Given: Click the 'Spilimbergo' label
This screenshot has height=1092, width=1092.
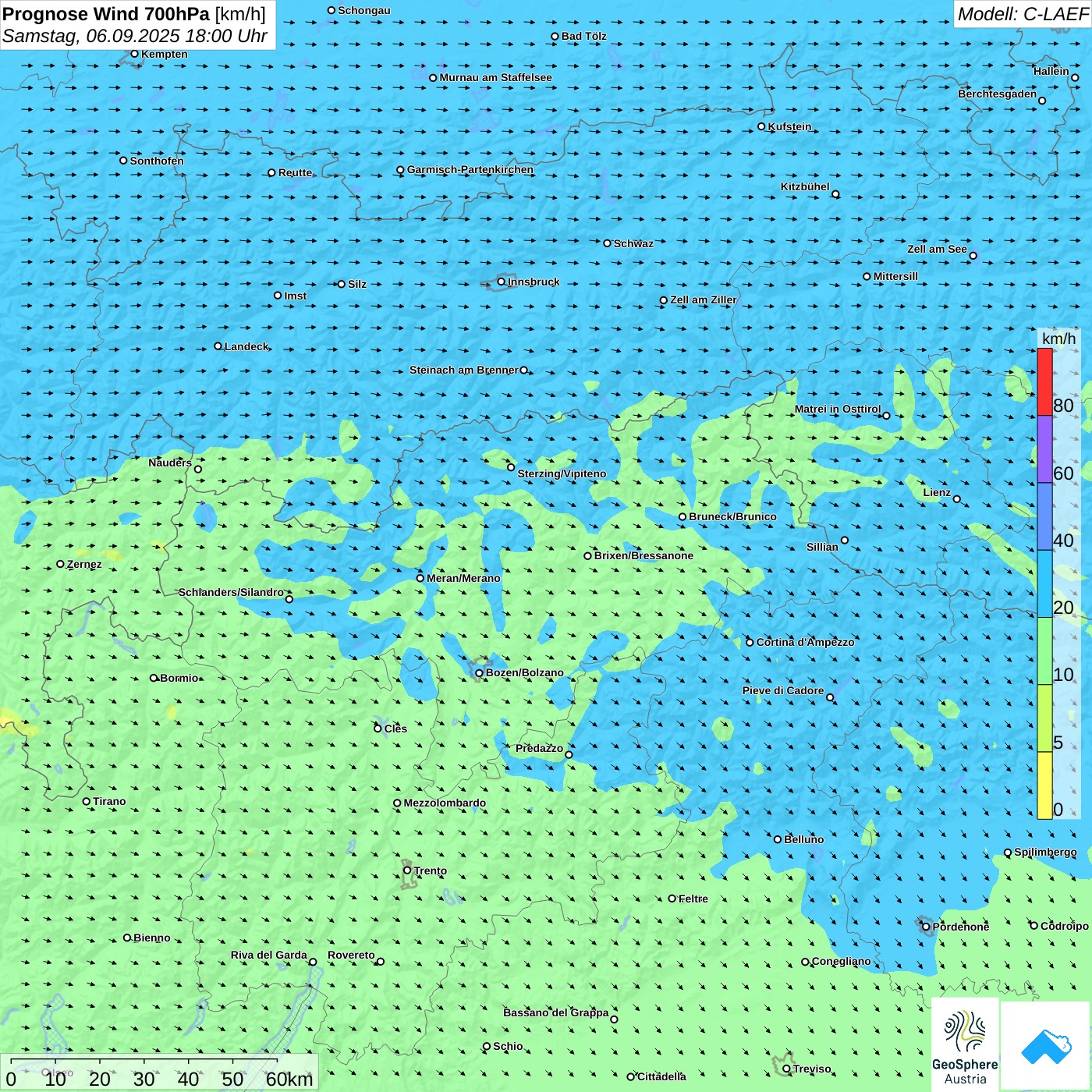Looking at the screenshot, I should [1045, 852].
